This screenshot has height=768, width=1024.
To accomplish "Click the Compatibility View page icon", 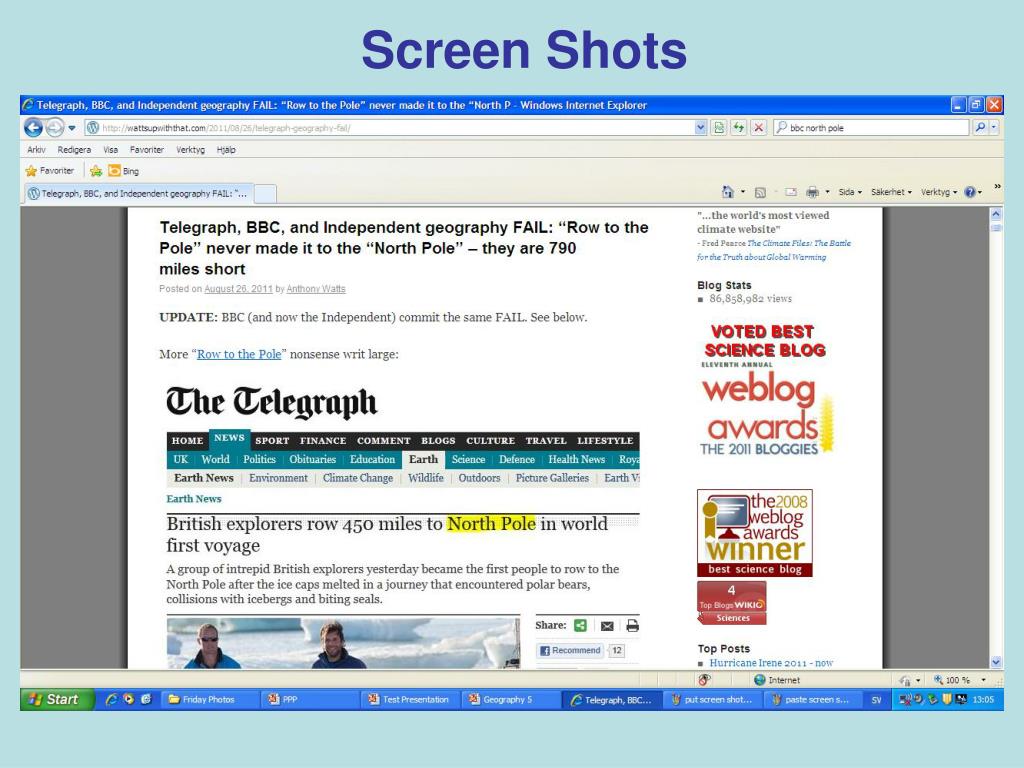I will point(719,128).
